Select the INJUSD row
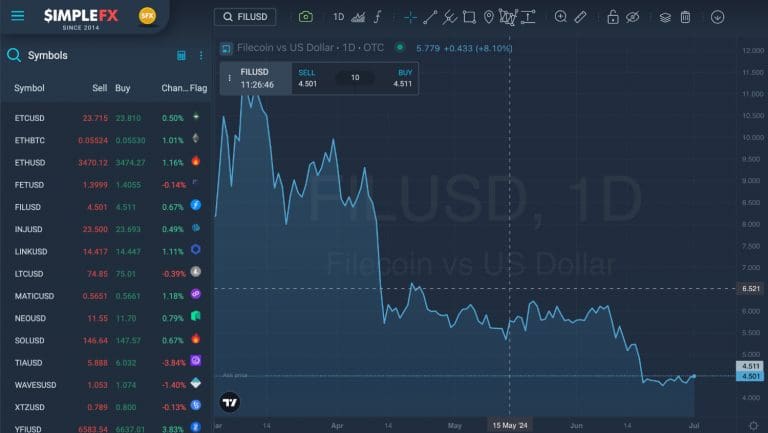Image resolution: width=768 pixels, height=433 pixels. (106, 229)
